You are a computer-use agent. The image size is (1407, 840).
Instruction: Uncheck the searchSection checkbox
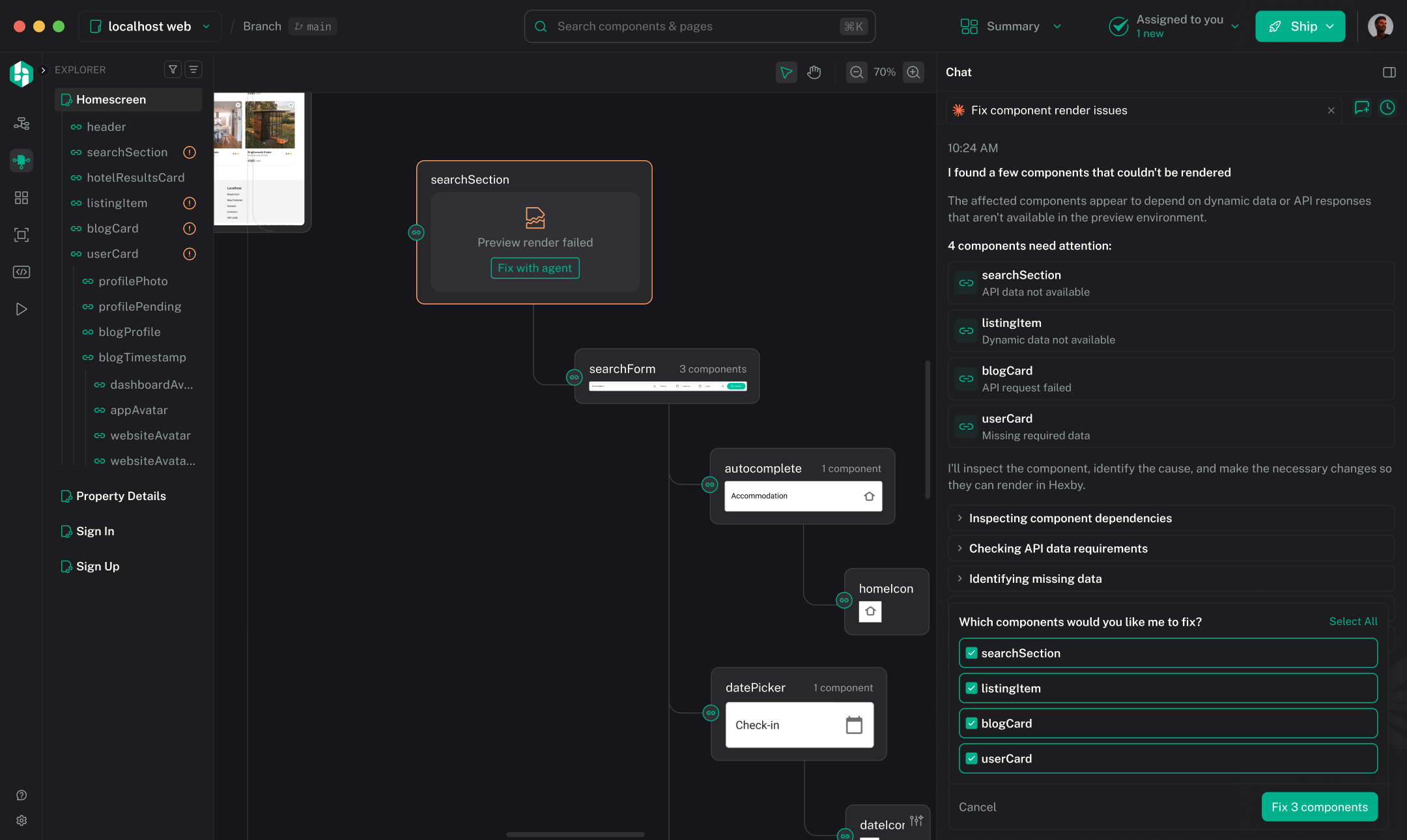point(971,653)
